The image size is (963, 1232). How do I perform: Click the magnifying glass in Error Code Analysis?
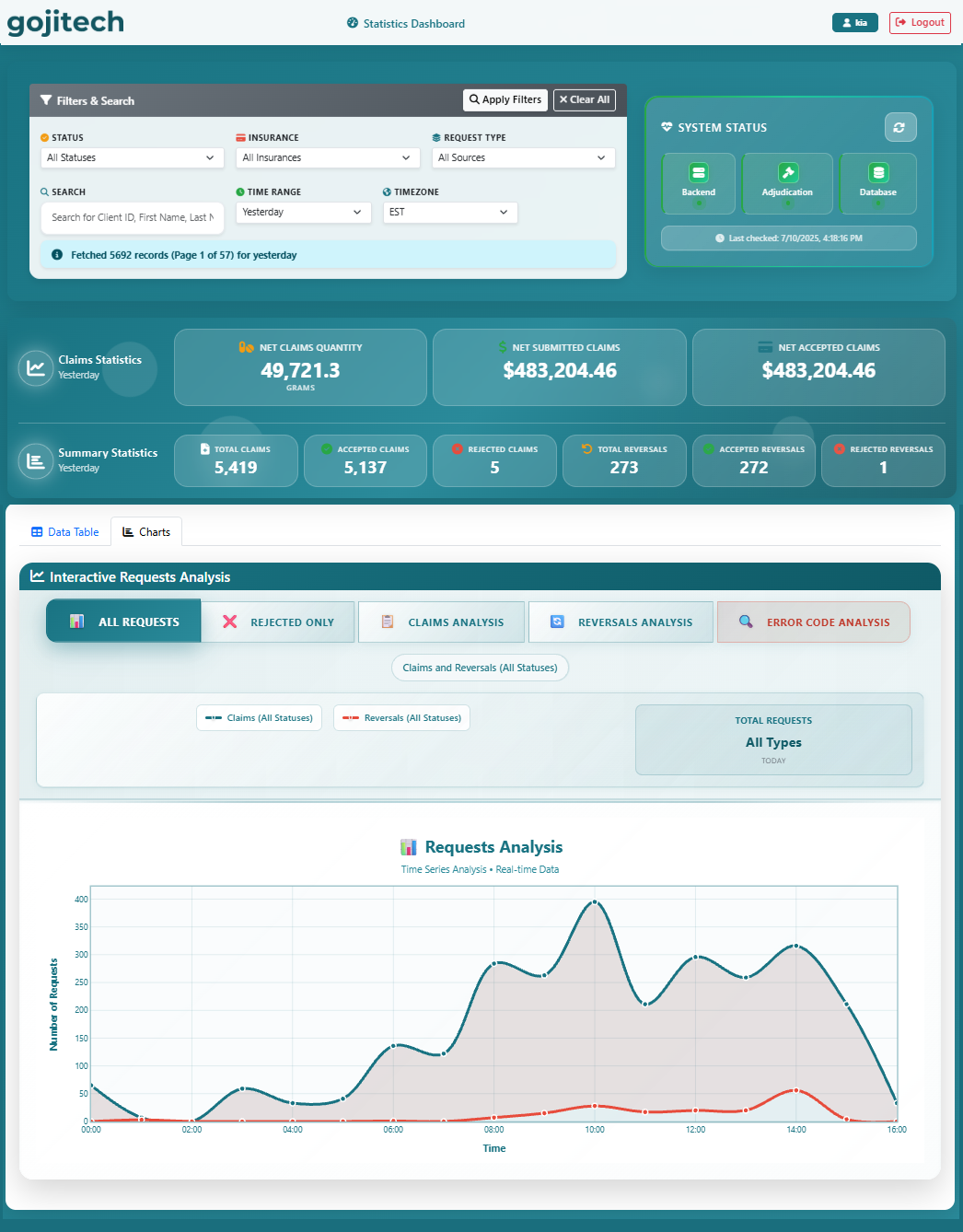(x=746, y=622)
